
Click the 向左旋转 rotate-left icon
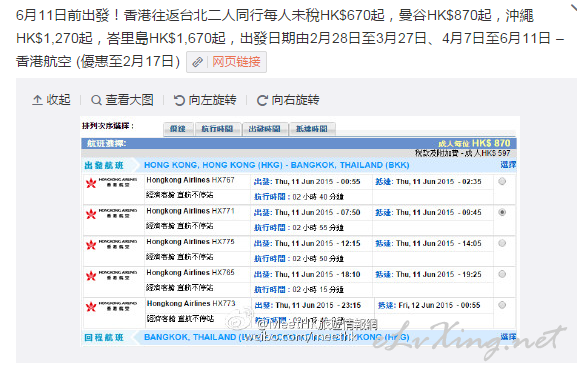click(x=179, y=100)
